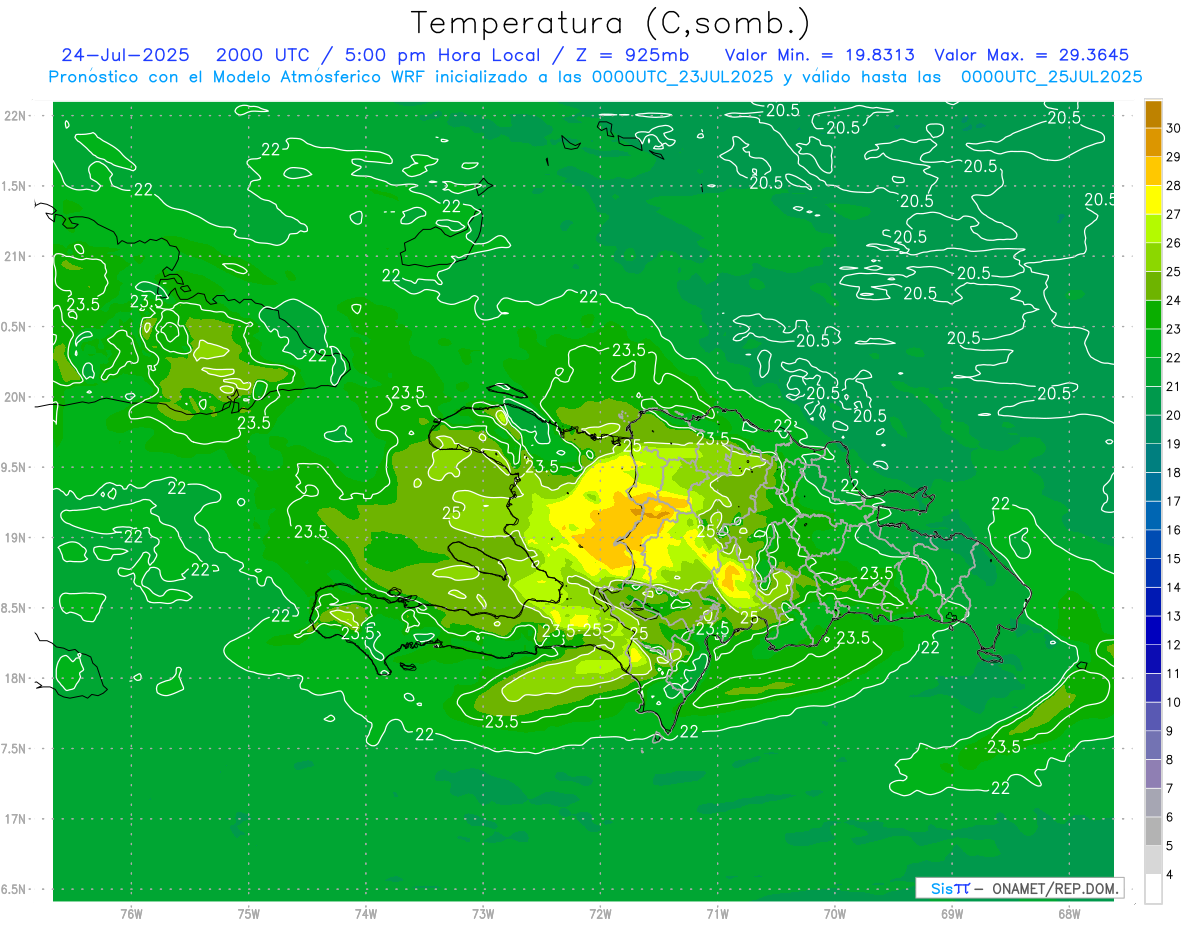This screenshot has width=1200, height=927.
Task: Click the "18N" latitude axis label
Action: (x=16, y=678)
